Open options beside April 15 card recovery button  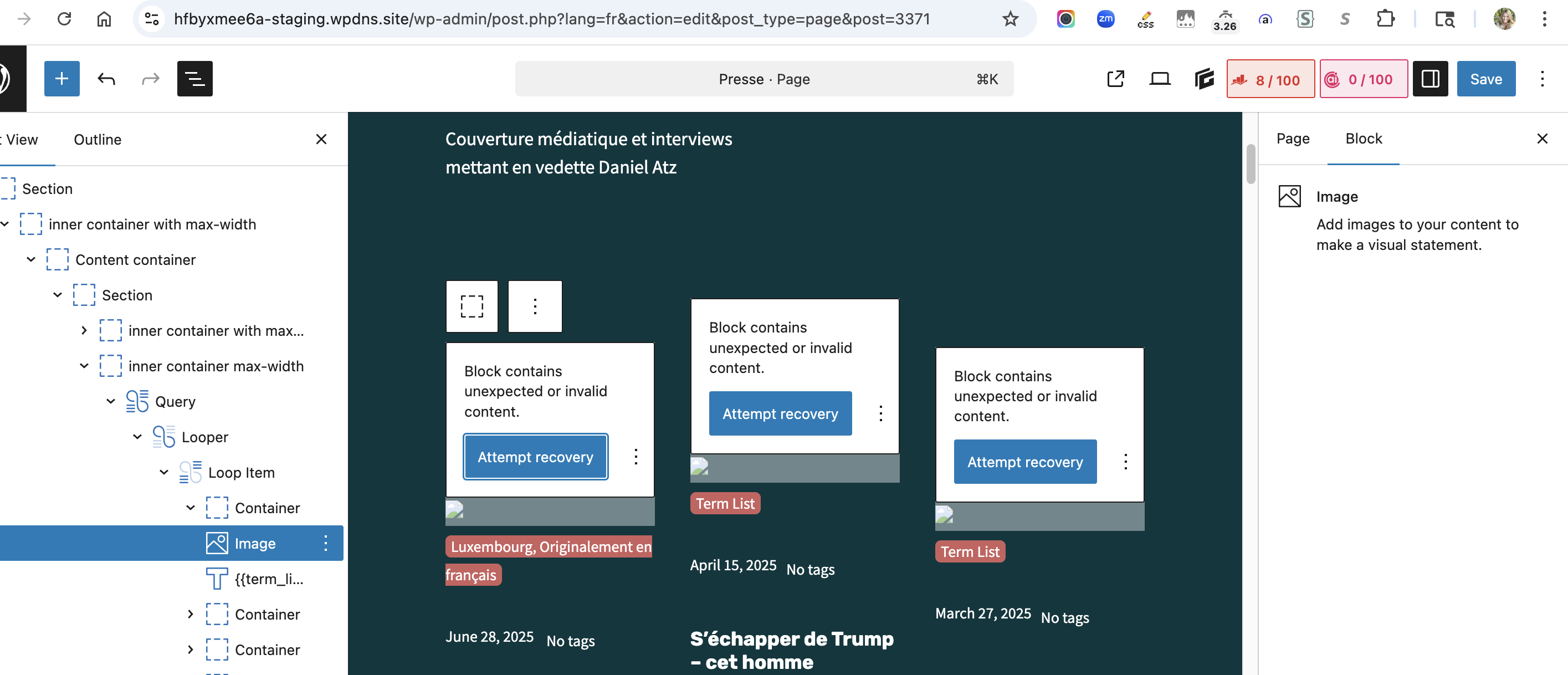[x=880, y=413]
